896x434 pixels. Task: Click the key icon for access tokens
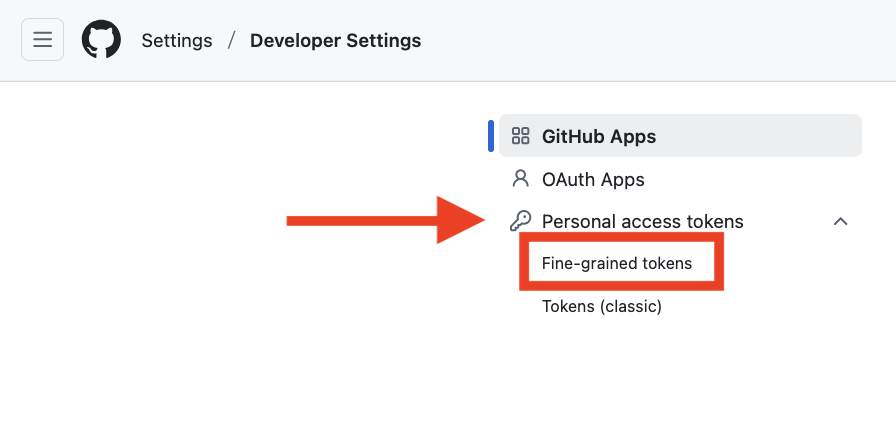click(521, 221)
